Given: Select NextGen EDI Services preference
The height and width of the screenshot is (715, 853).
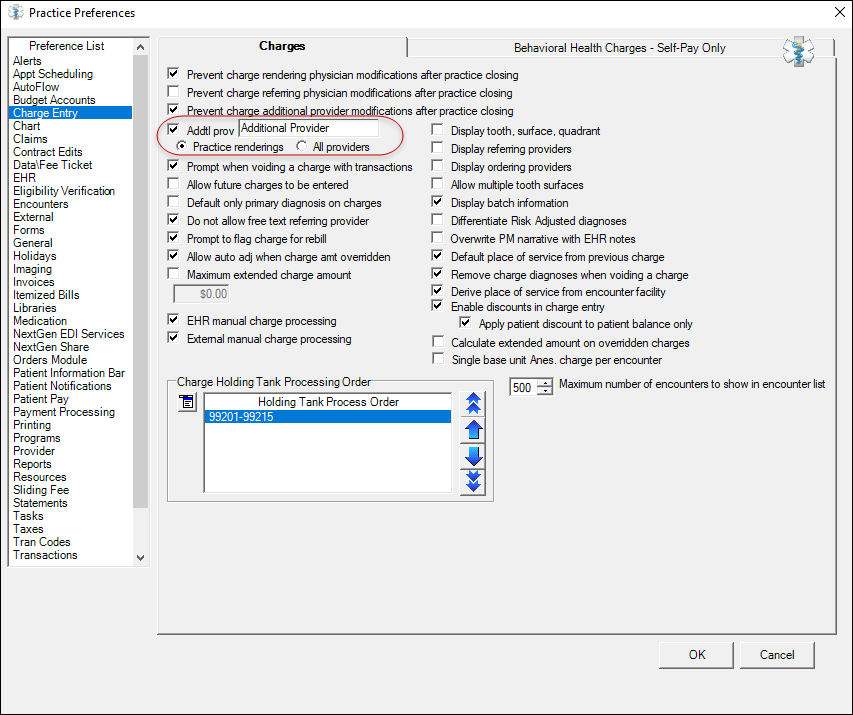Looking at the screenshot, I should click(x=69, y=334).
